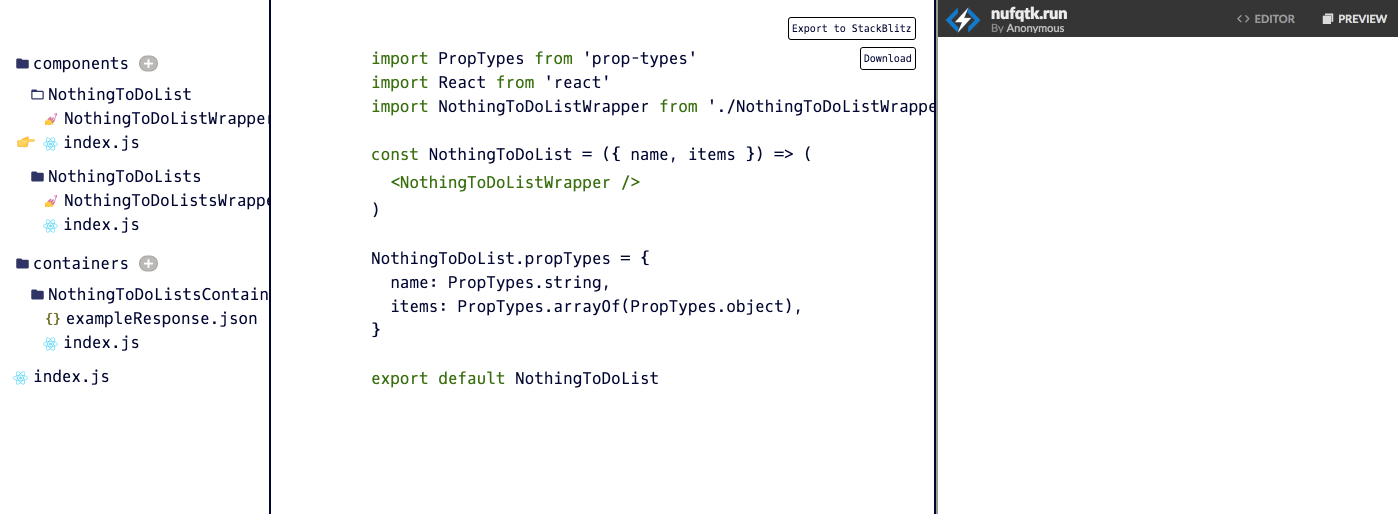Click the plus icon beside containers

point(148,263)
